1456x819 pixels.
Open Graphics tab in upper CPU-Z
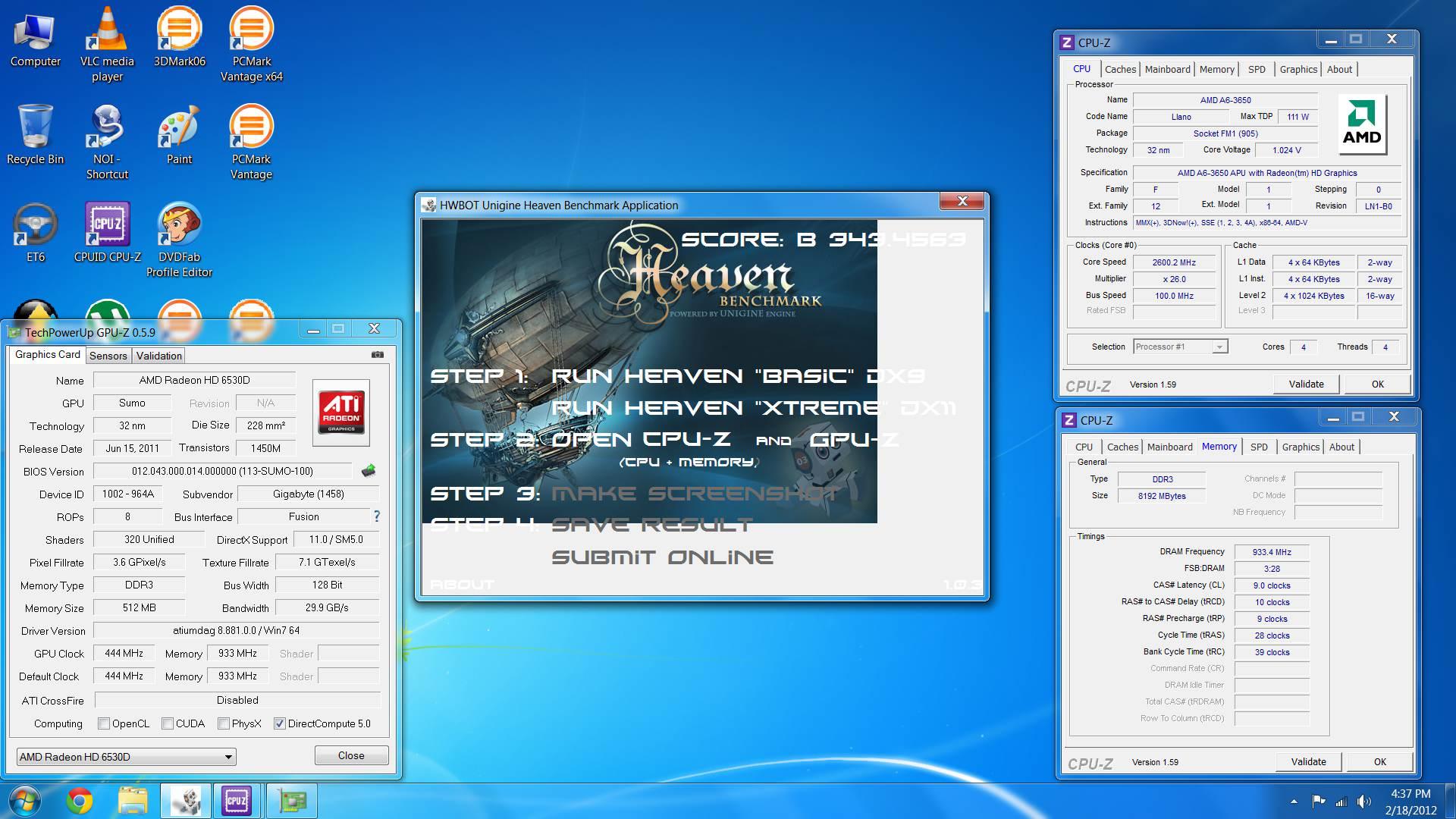click(x=1298, y=69)
